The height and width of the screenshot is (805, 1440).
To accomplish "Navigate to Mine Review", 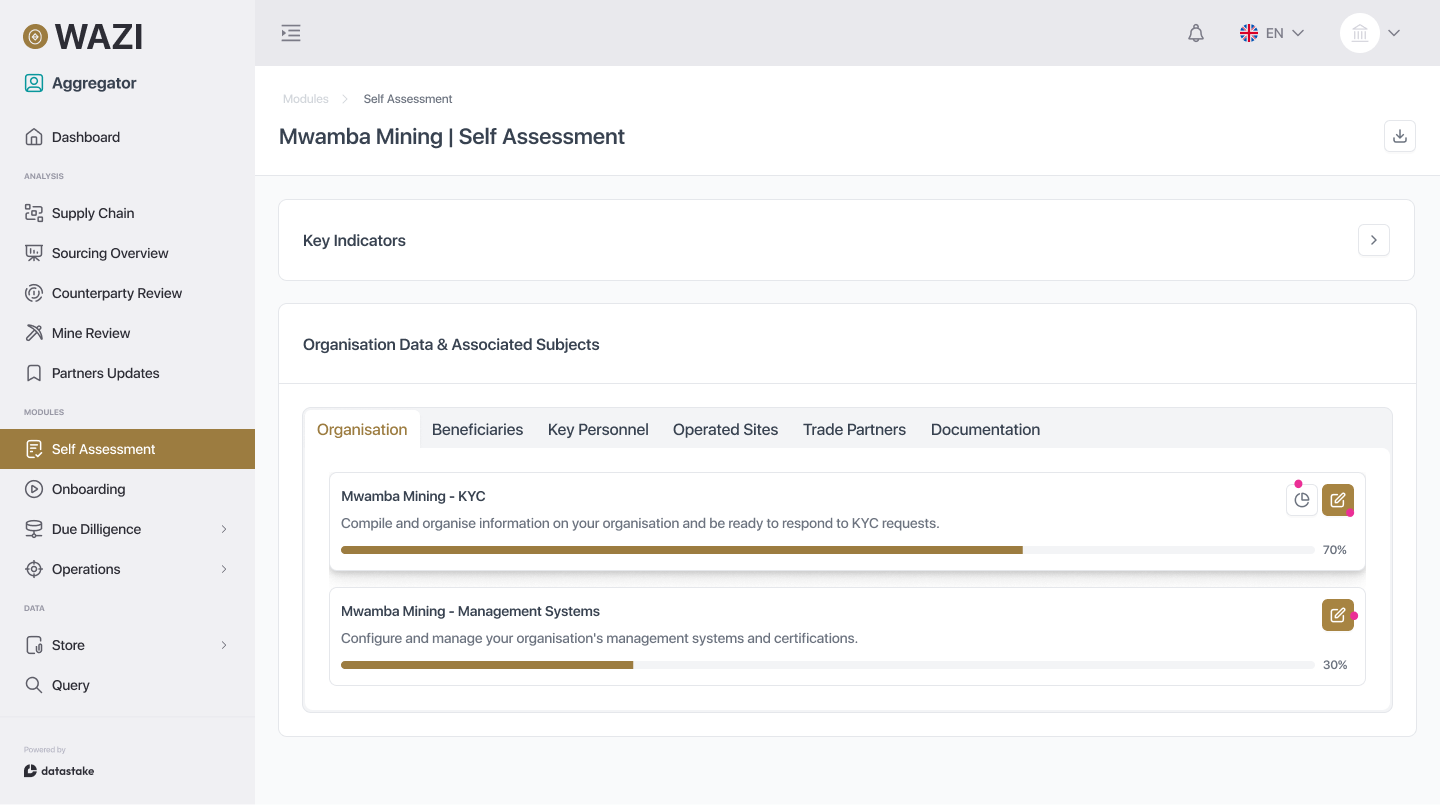I will coord(127,333).
